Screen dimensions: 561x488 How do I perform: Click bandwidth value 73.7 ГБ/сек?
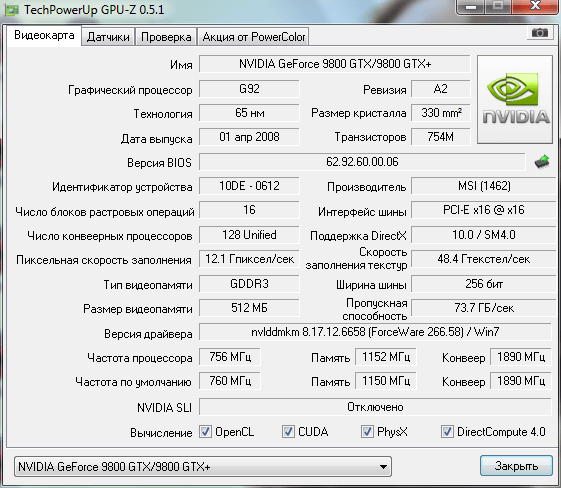(x=484, y=308)
